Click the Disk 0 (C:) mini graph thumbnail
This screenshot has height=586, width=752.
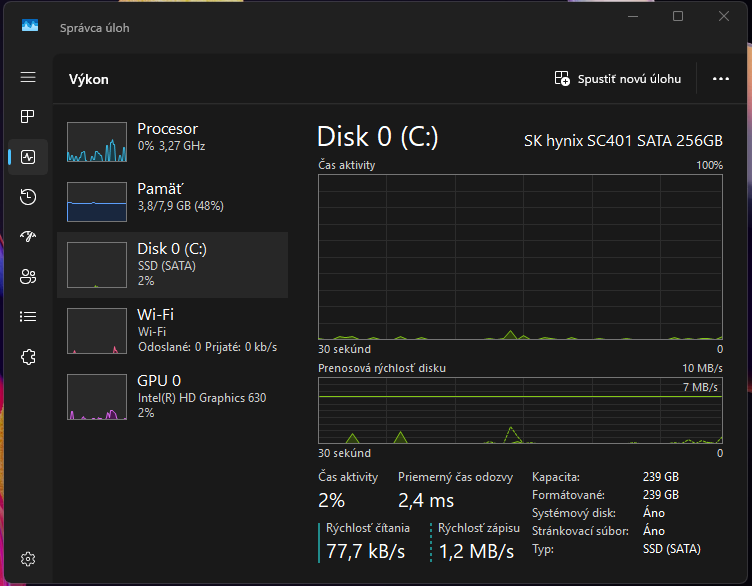click(97, 264)
